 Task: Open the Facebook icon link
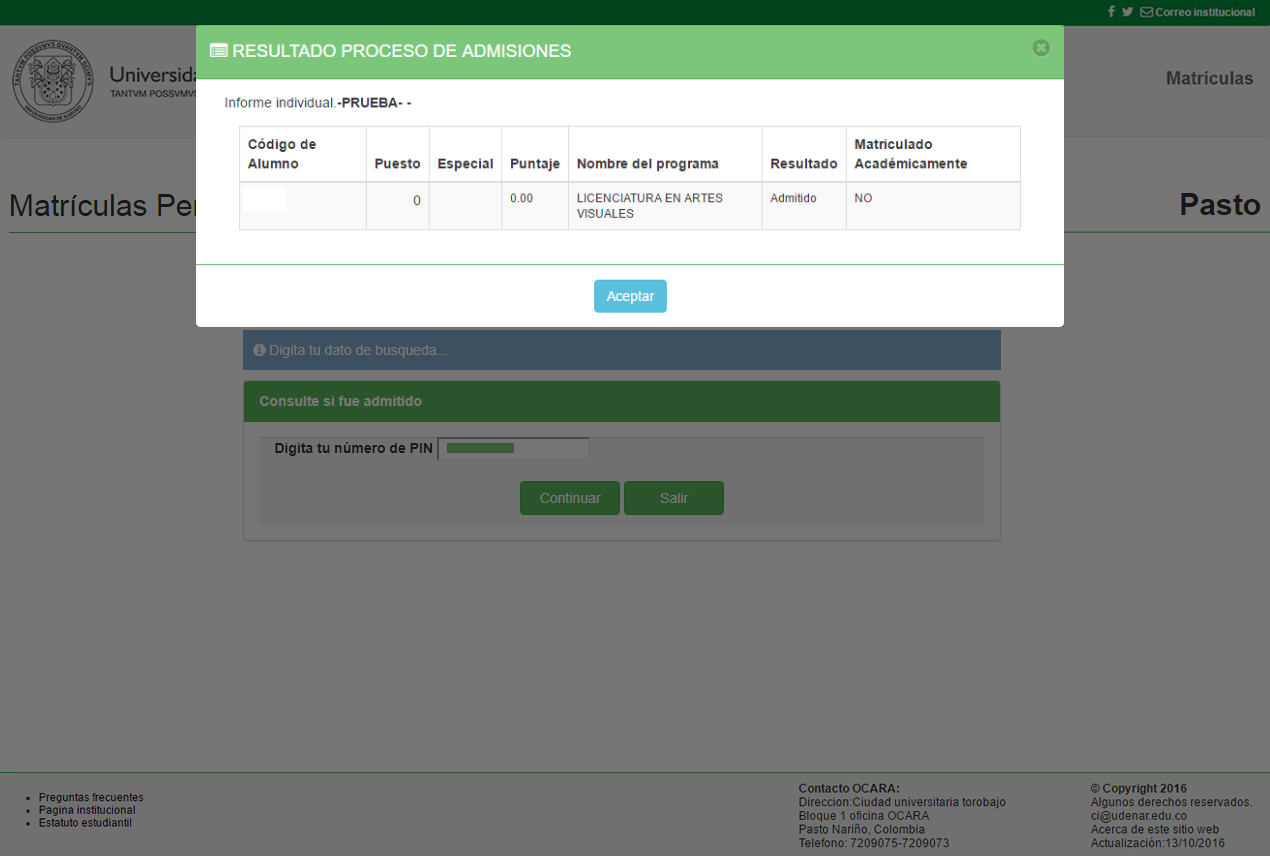(x=1111, y=12)
